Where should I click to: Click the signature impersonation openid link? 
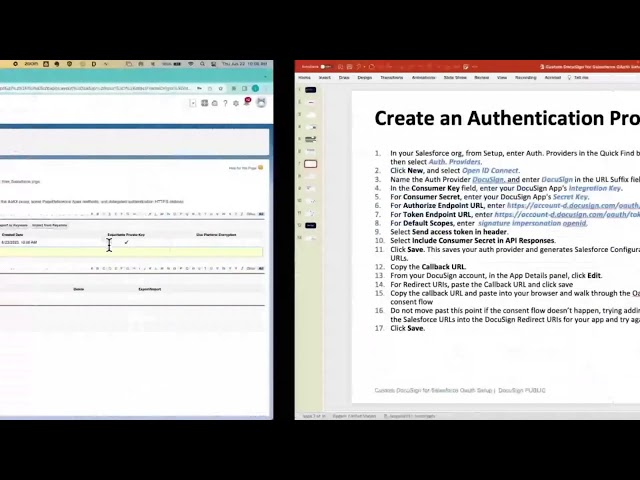pyautogui.click(x=533, y=223)
